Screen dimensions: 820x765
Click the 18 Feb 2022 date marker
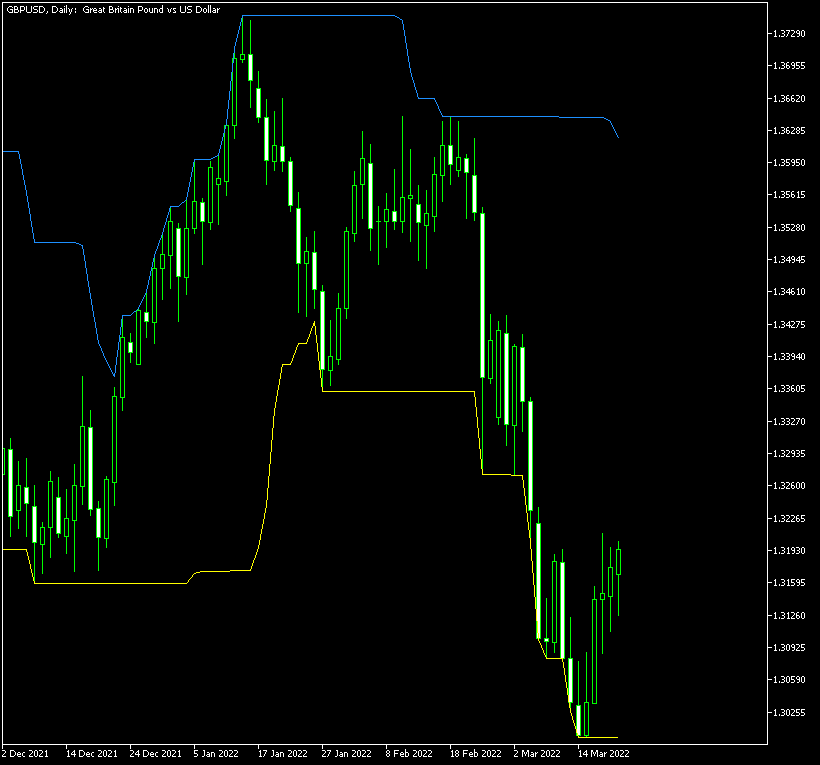pos(475,753)
